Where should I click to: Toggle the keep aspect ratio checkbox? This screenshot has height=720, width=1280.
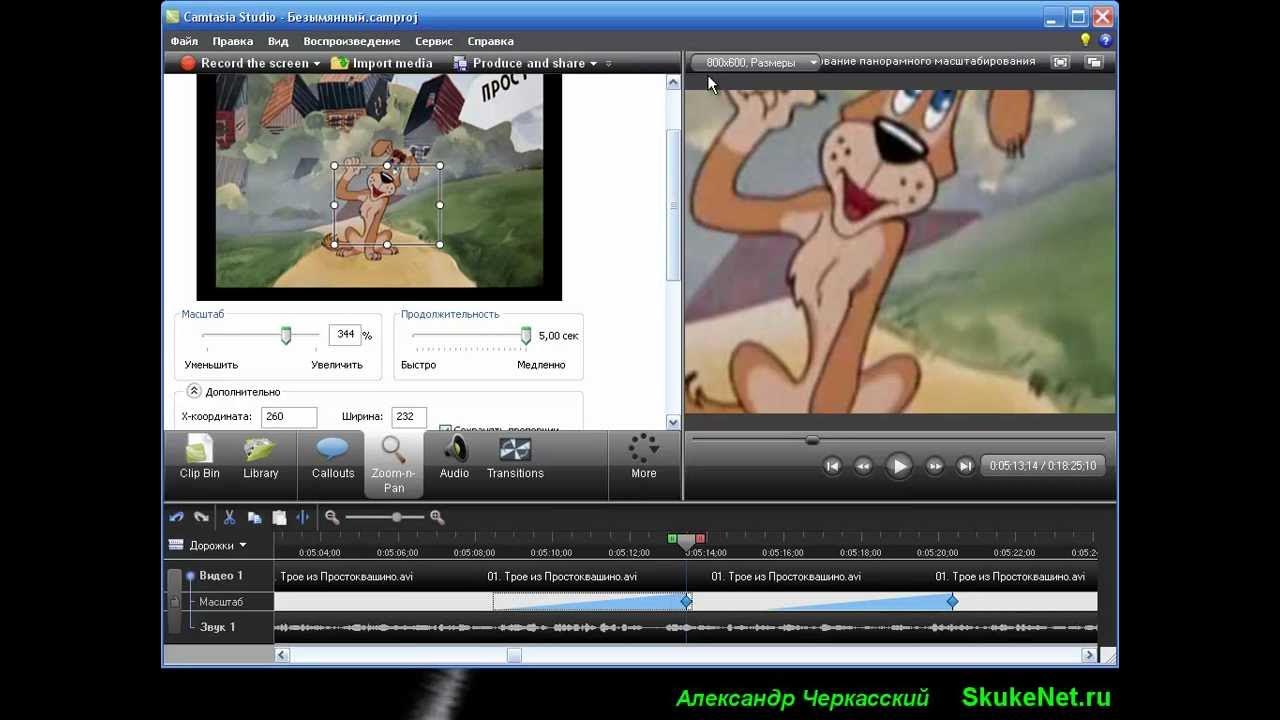pos(445,429)
